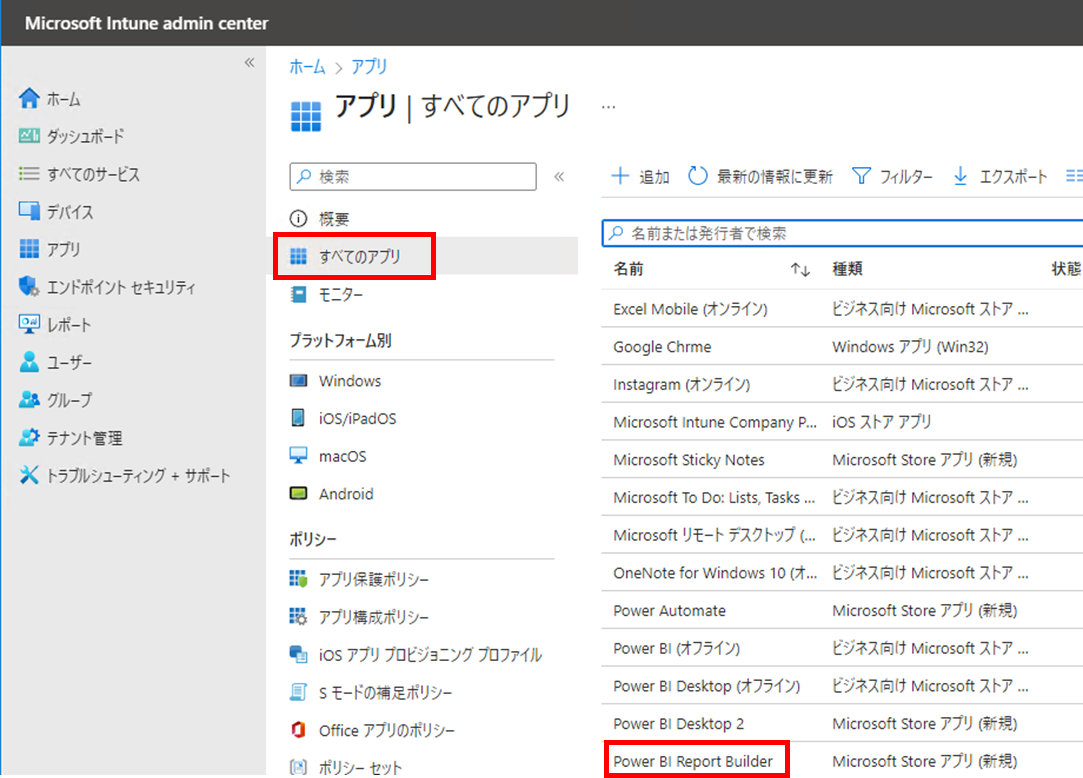Open Excel Mobile (オンライン) row

[x=690, y=309]
